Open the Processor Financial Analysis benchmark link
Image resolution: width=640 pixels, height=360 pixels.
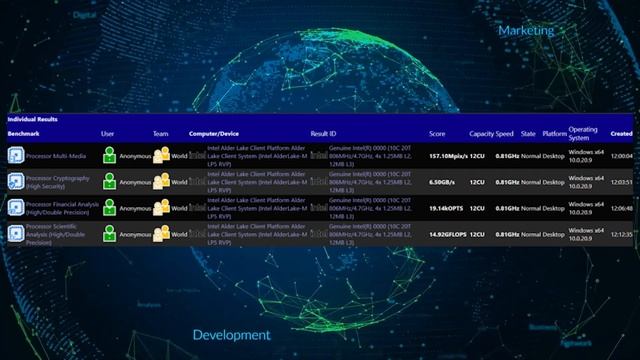(x=62, y=208)
